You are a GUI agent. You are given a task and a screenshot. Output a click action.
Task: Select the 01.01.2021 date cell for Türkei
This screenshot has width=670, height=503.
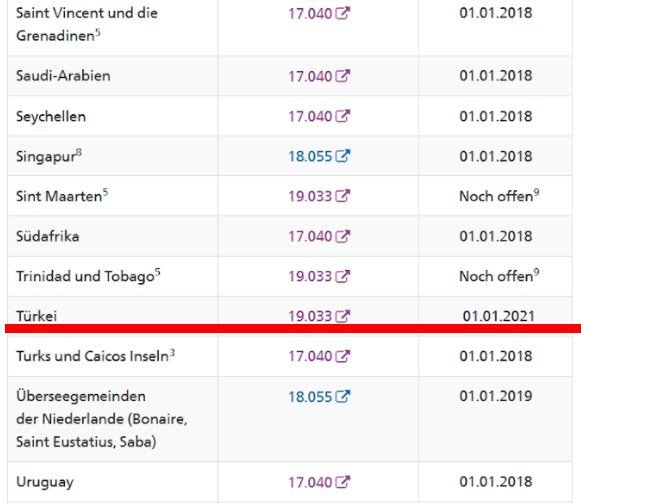496,316
